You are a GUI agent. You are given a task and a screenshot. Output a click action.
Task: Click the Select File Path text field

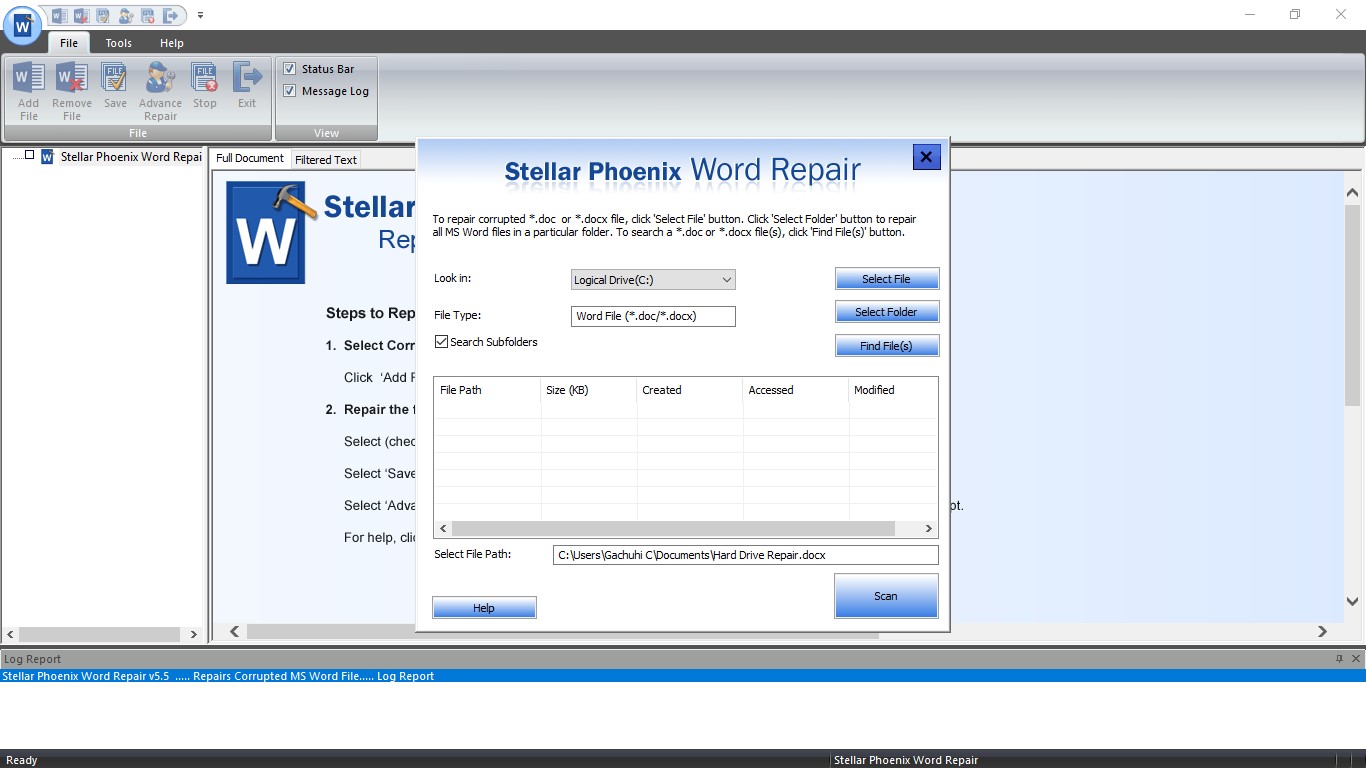click(745, 555)
